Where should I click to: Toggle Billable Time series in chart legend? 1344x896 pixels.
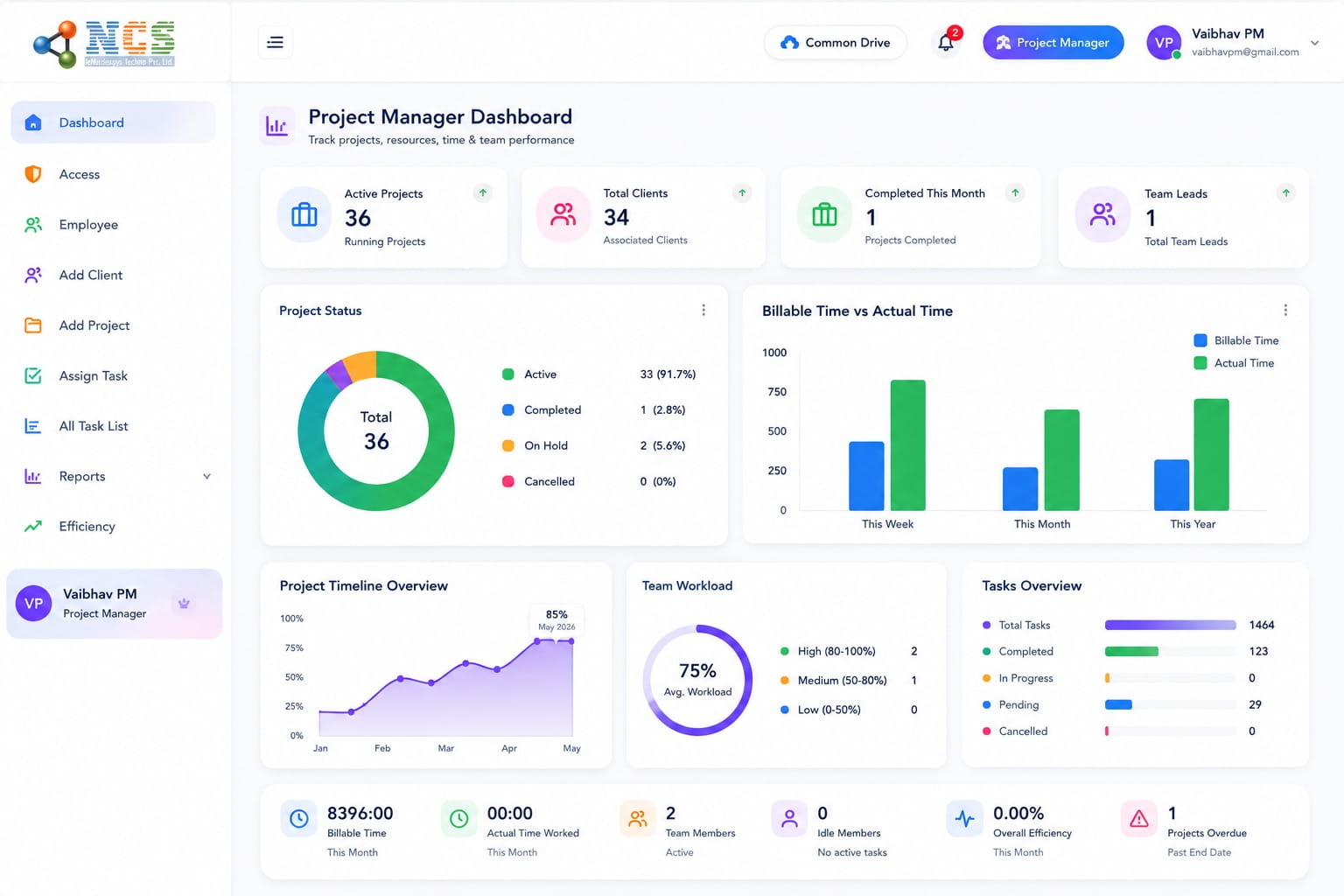coord(1235,340)
